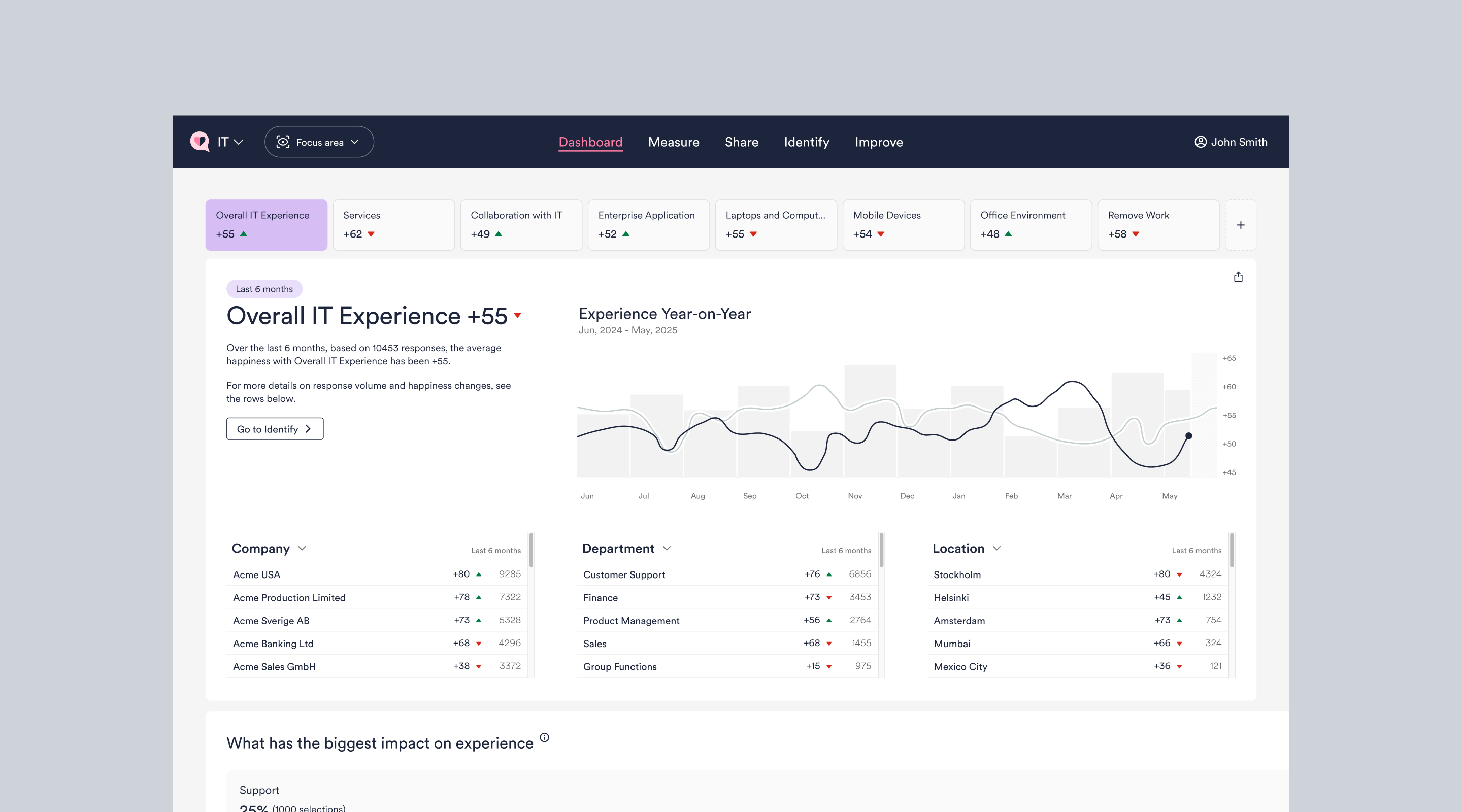This screenshot has width=1462, height=812.
Task: Go to the Share tab
Action: 741,142
